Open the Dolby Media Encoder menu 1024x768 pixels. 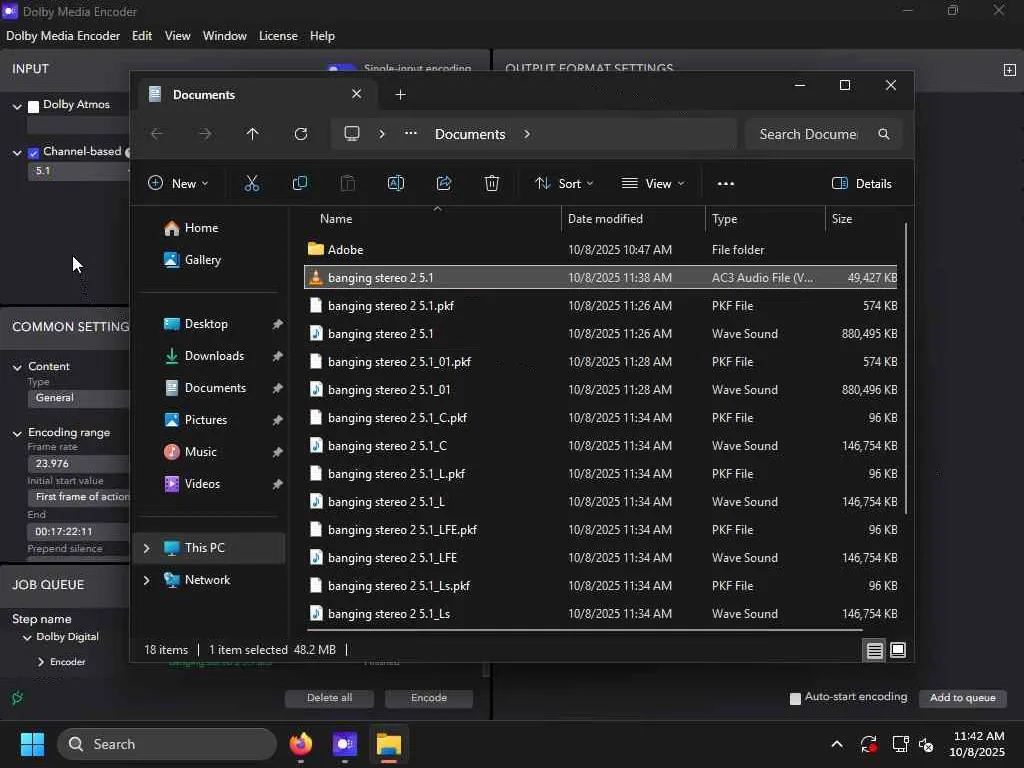[63, 36]
